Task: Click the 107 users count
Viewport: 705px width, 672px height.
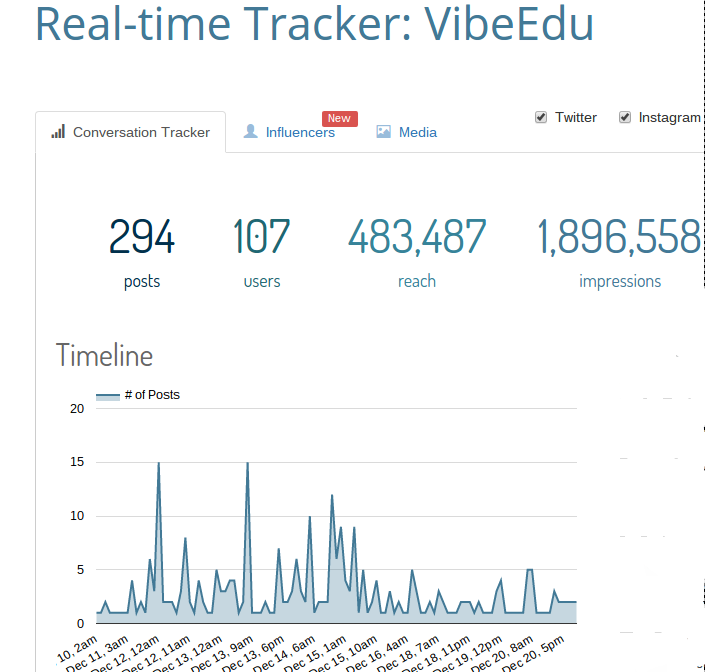Action: point(261,236)
